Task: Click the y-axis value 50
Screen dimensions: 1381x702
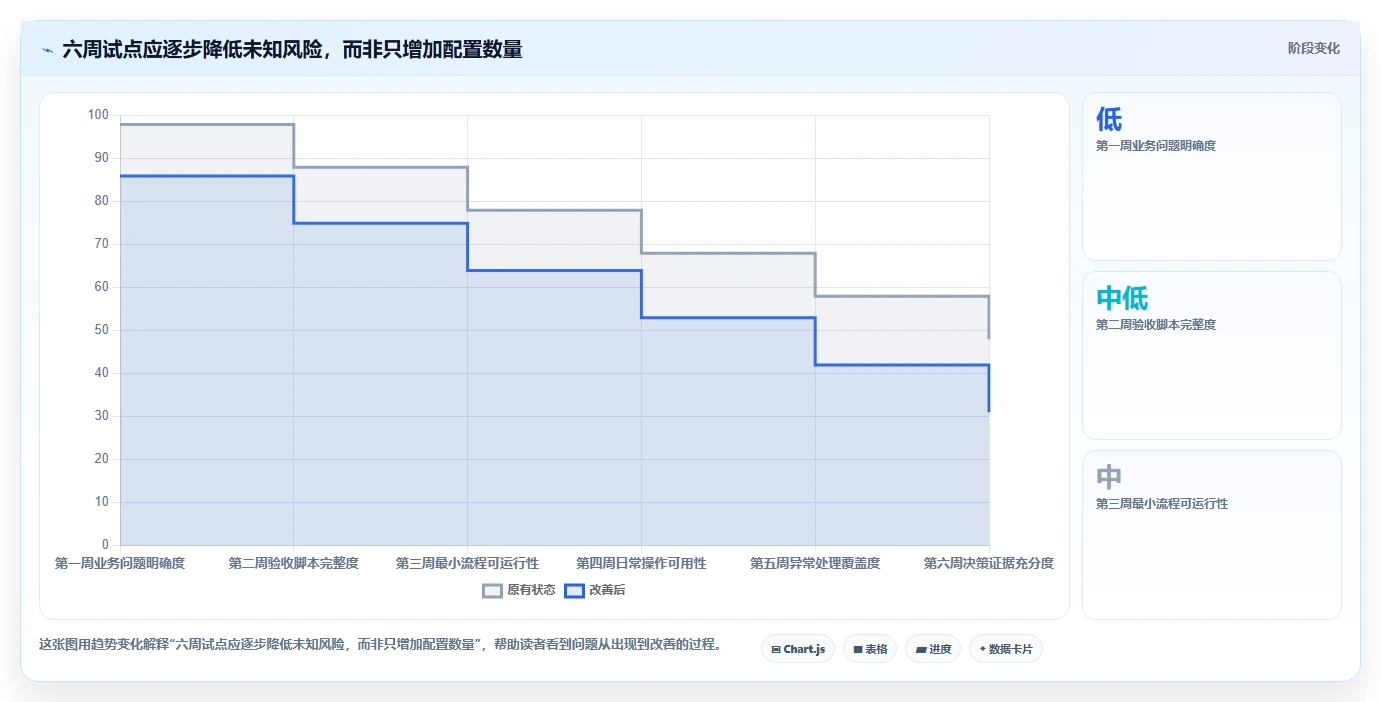Action: [101, 330]
